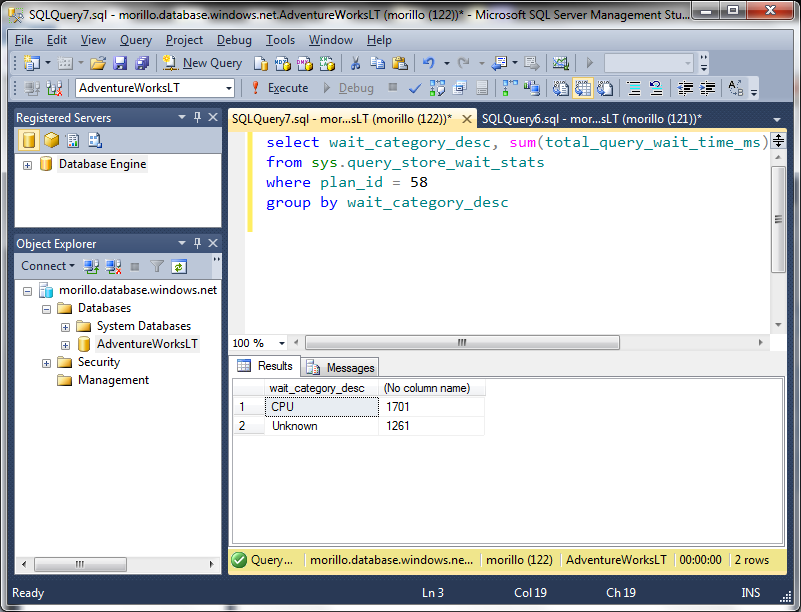This screenshot has width=801, height=612.
Task: Click the Analysis Services DMX Query icon
Action: point(305,63)
